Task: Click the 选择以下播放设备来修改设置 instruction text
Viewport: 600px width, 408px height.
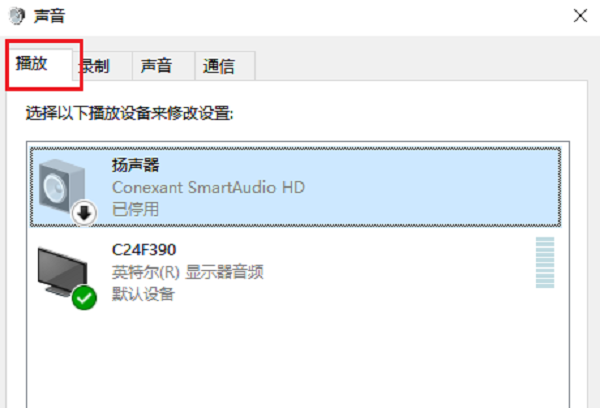Action: click(129, 115)
